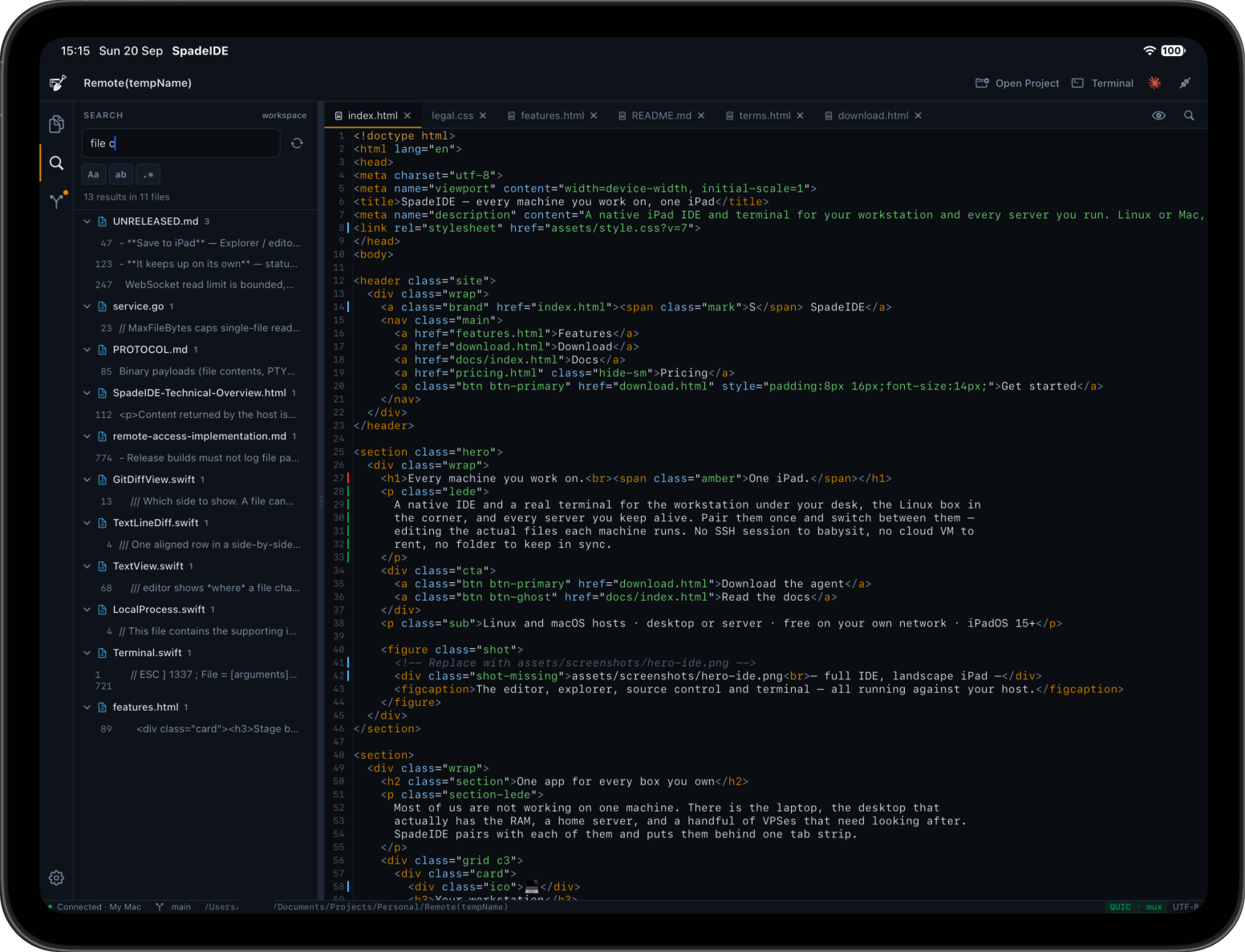Open result One aligned row side-by-side
This screenshot has height=952, width=1245.
[196, 545]
